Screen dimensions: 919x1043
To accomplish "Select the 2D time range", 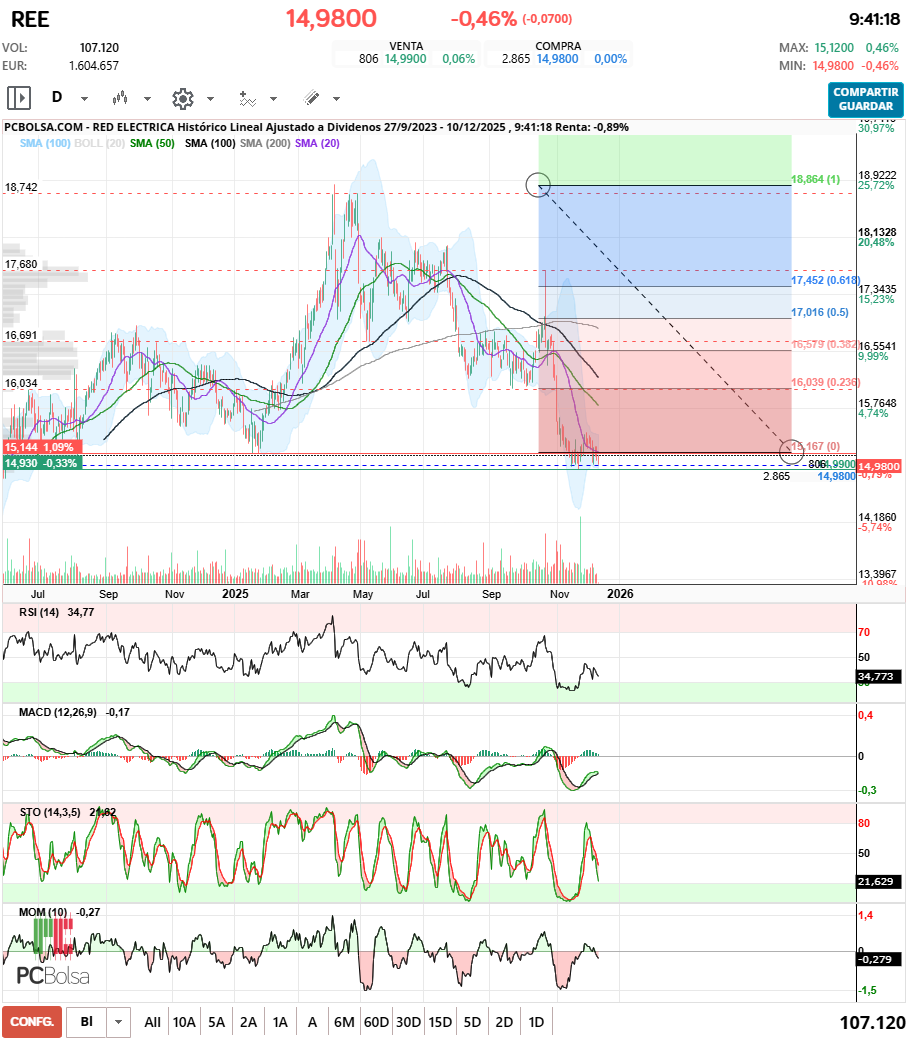I will point(504,1022).
